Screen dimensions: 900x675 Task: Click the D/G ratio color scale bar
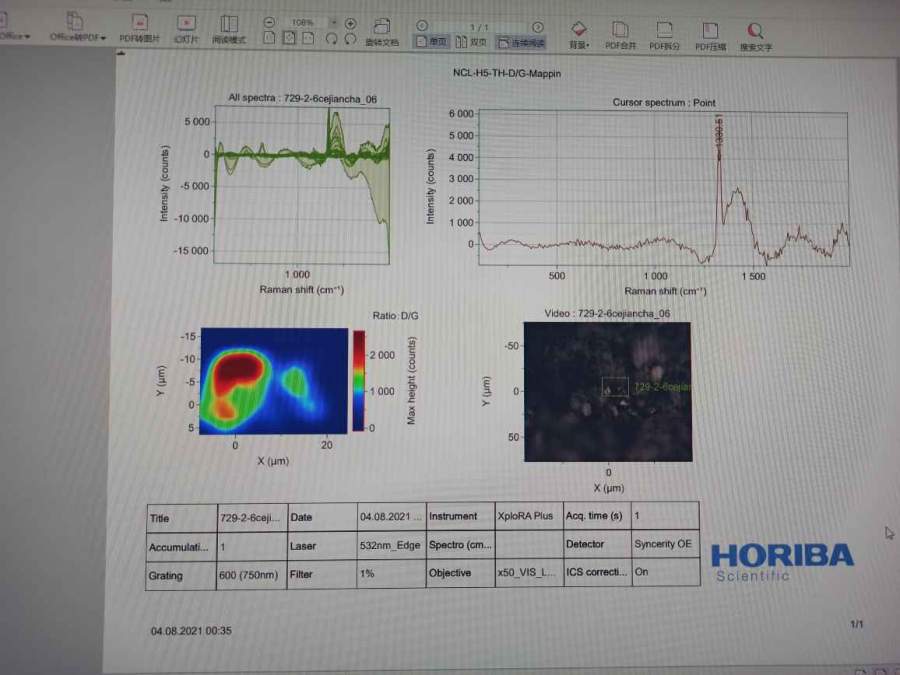click(x=359, y=380)
